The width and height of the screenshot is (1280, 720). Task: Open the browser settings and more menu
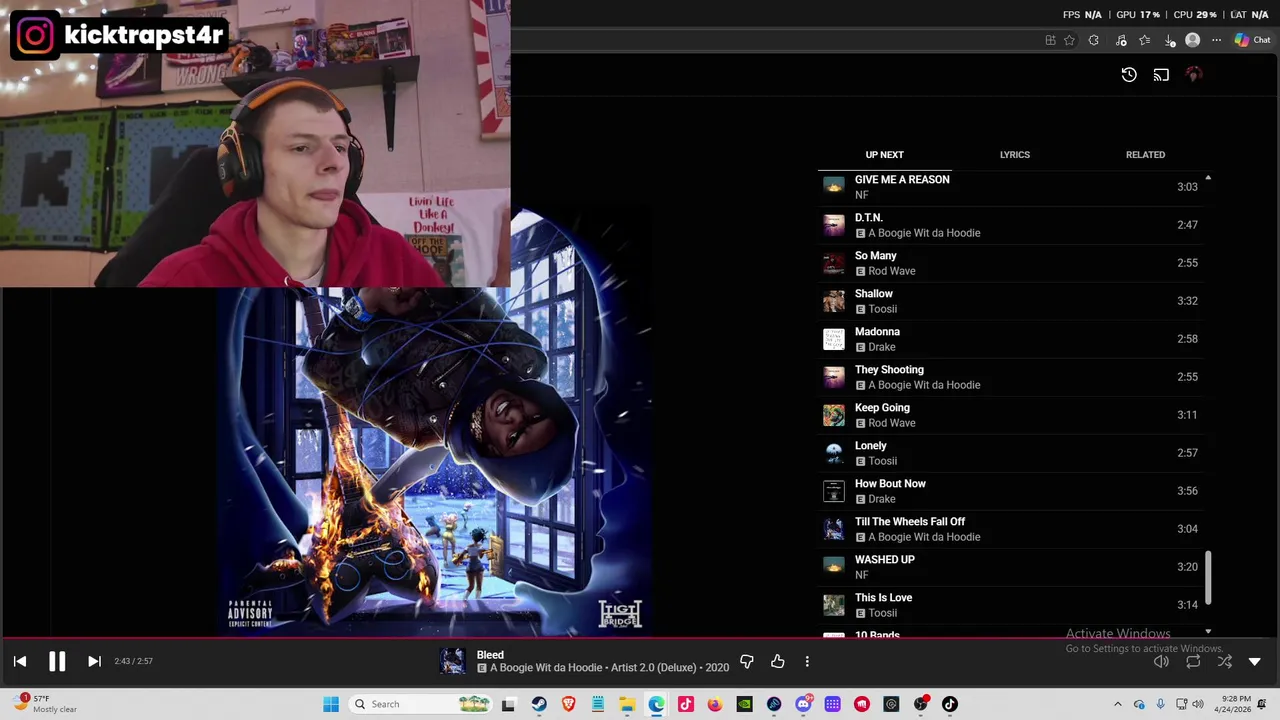1216,40
